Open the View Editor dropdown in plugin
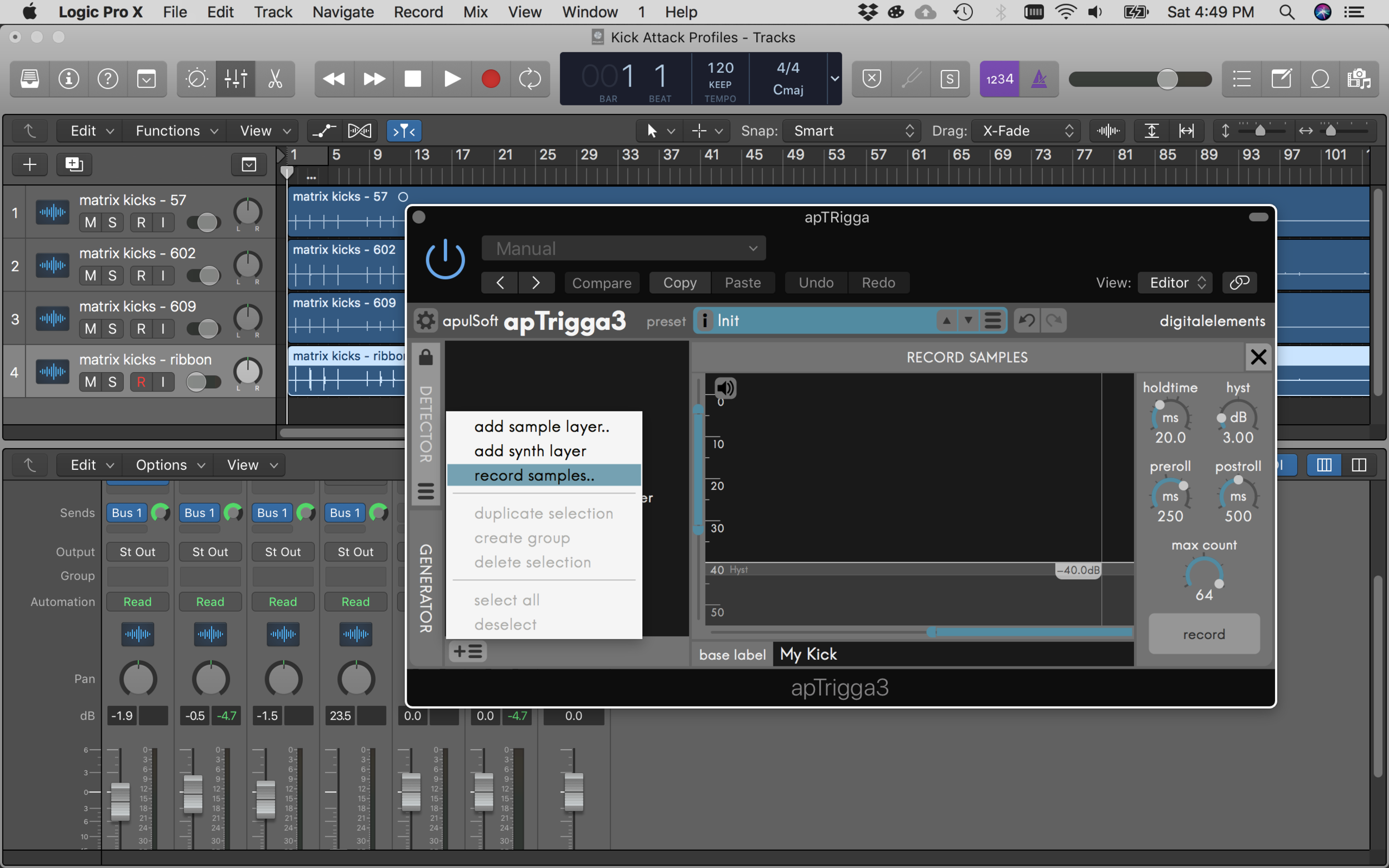The image size is (1389, 868). (1175, 283)
